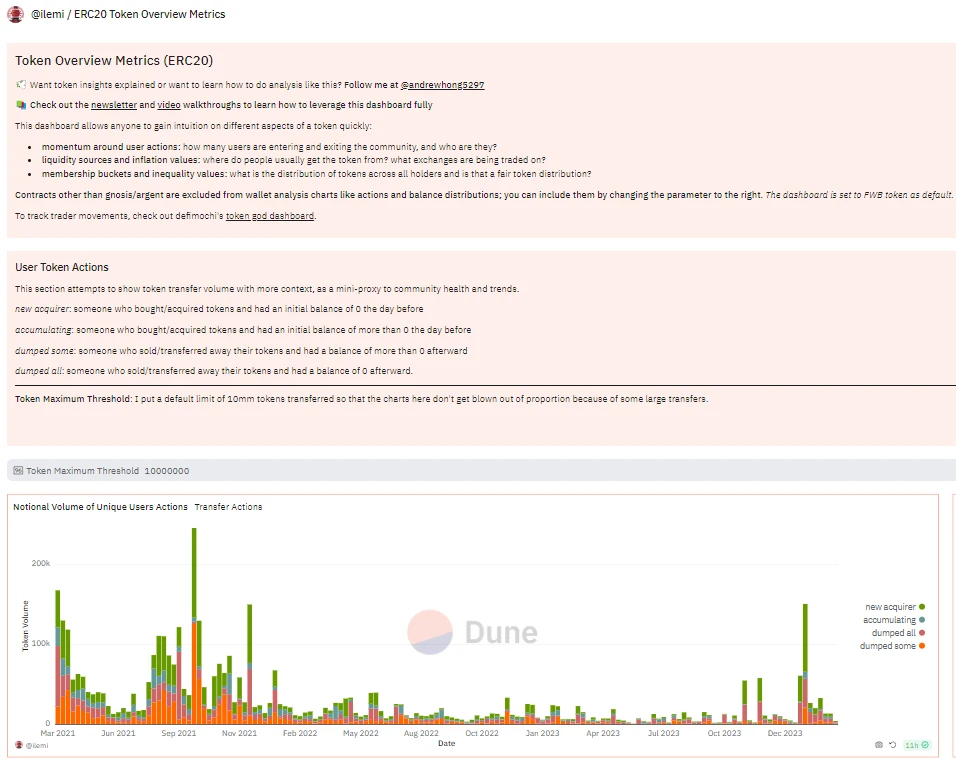Click the 11h query freshness badge
The width and height of the screenshot is (956, 763).
point(916,745)
